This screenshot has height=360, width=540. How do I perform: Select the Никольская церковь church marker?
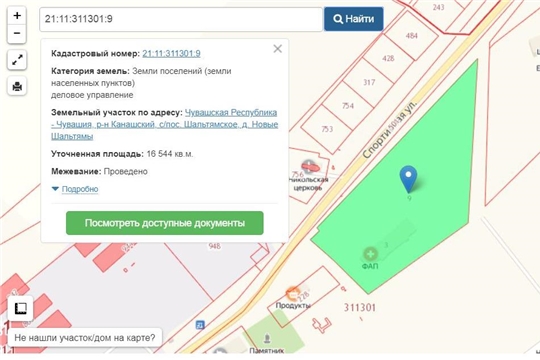click(310, 167)
